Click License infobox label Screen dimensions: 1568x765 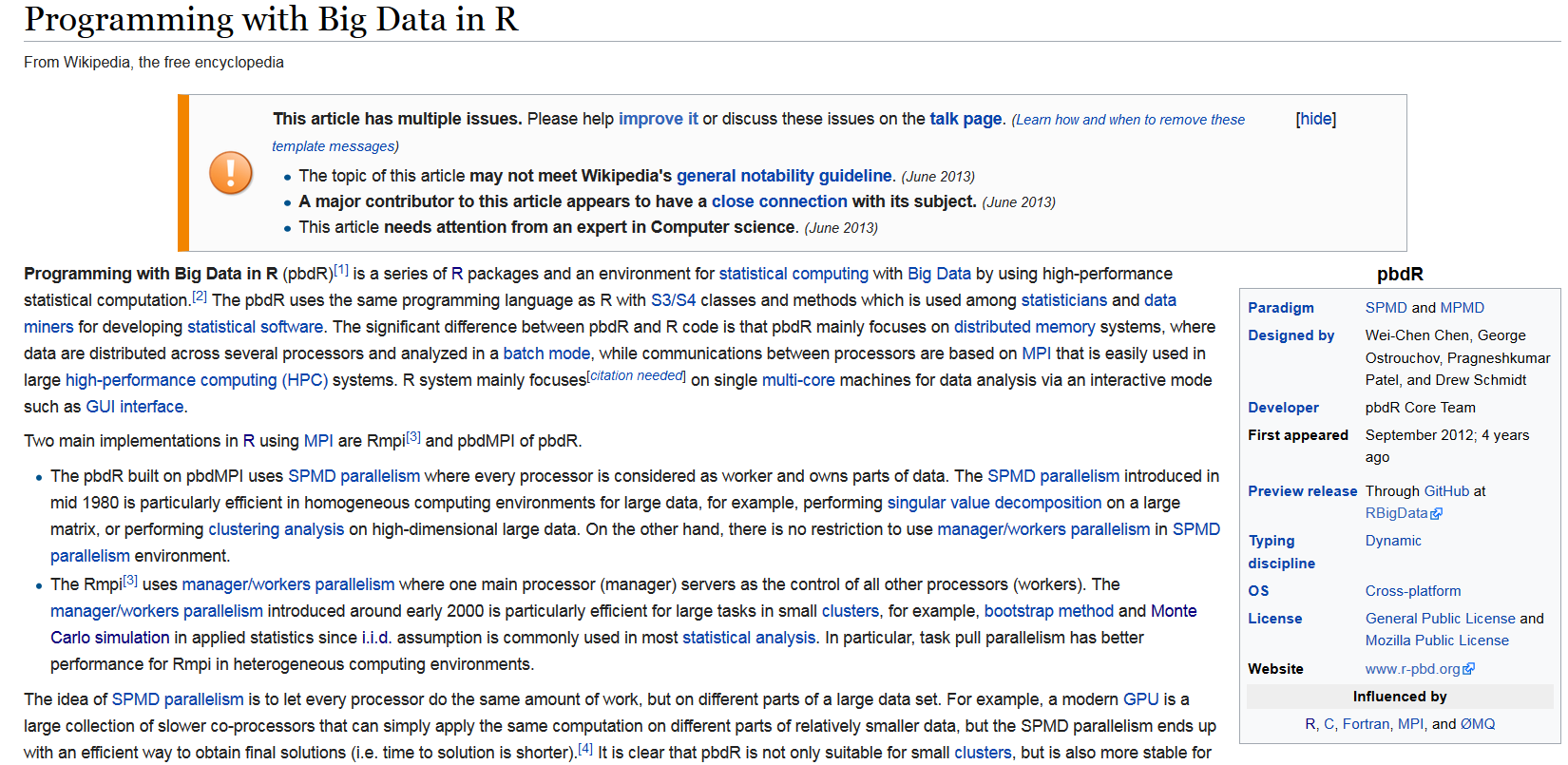(1274, 619)
